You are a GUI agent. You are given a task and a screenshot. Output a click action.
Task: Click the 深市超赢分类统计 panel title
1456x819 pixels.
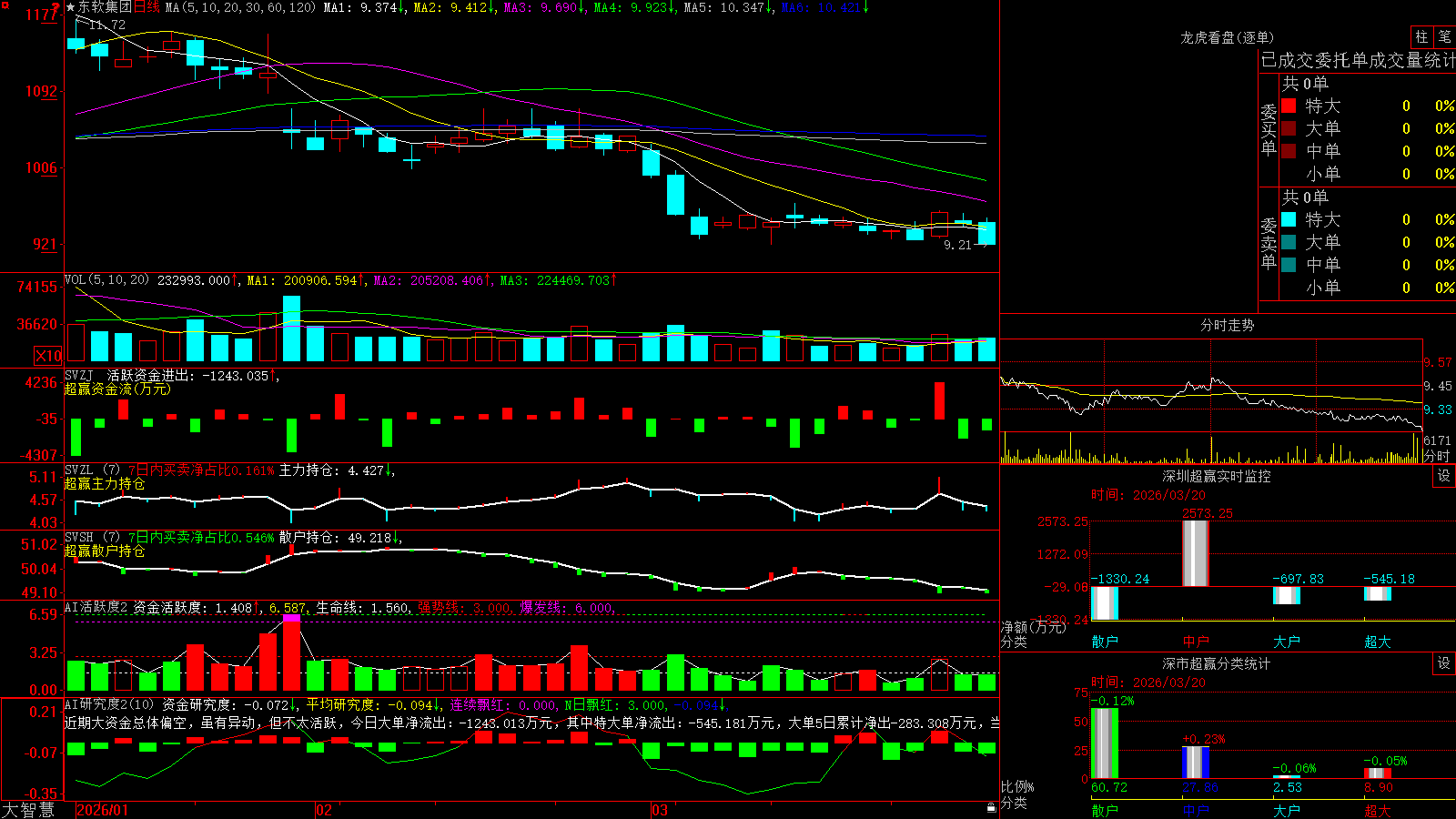coord(1217,663)
